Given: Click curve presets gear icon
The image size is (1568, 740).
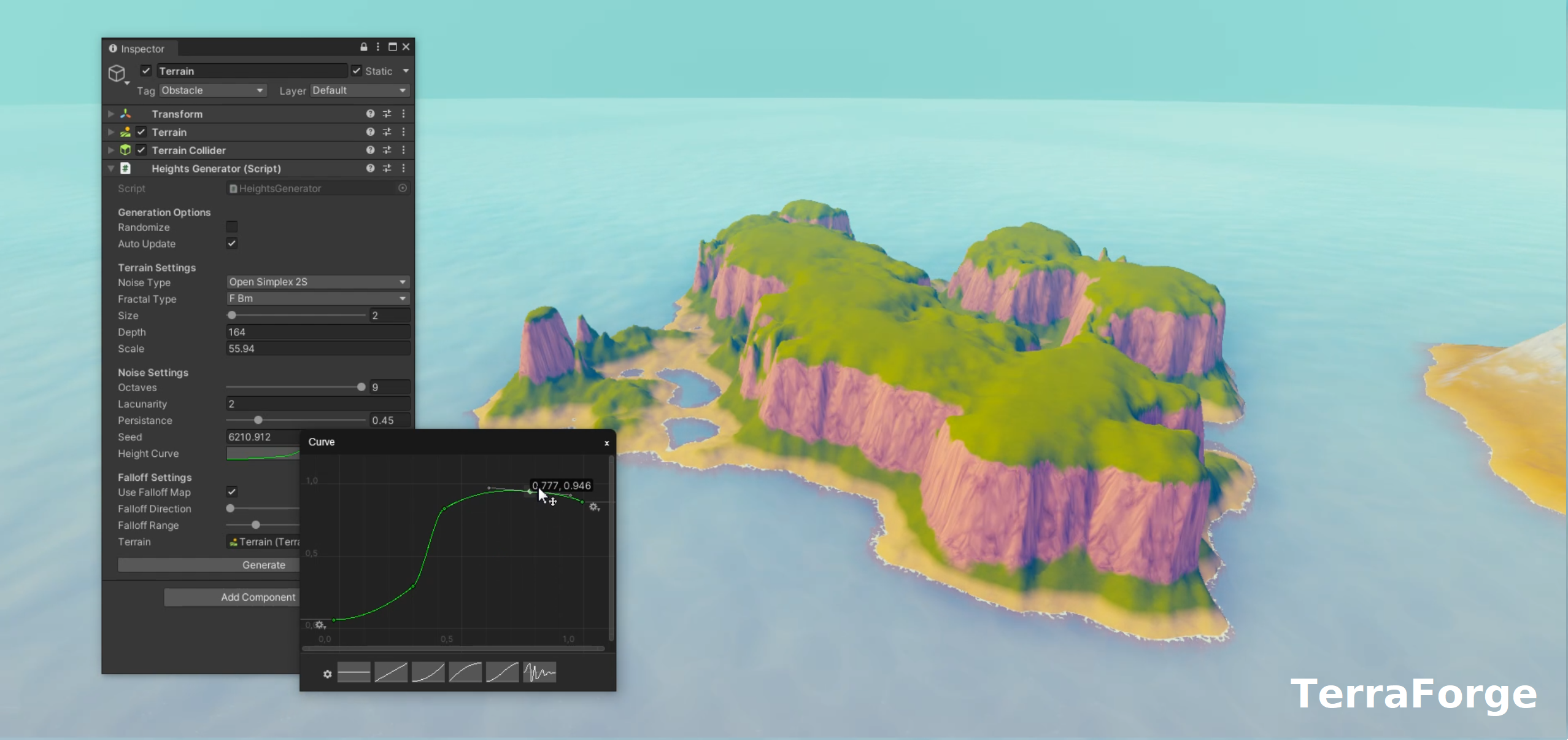Looking at the screenshot, I should 327,674.
